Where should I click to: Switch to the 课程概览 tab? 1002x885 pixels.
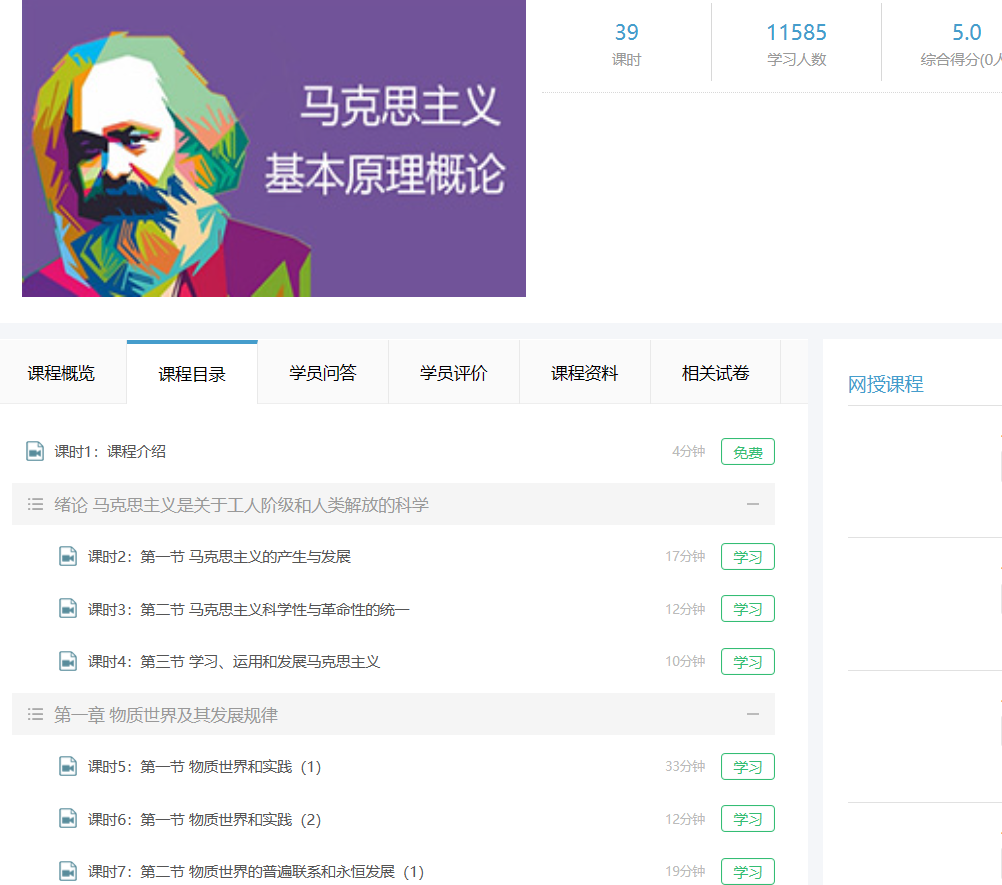[x=61, y=373]
